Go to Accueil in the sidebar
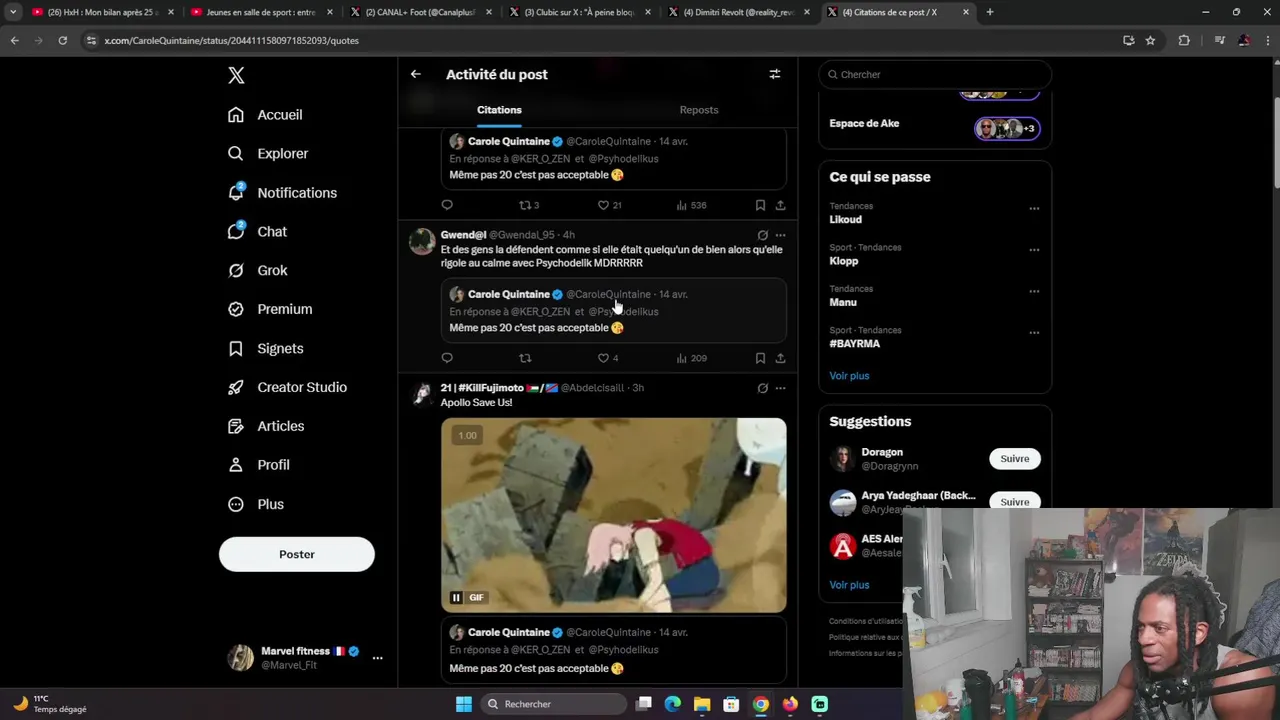 265,115
